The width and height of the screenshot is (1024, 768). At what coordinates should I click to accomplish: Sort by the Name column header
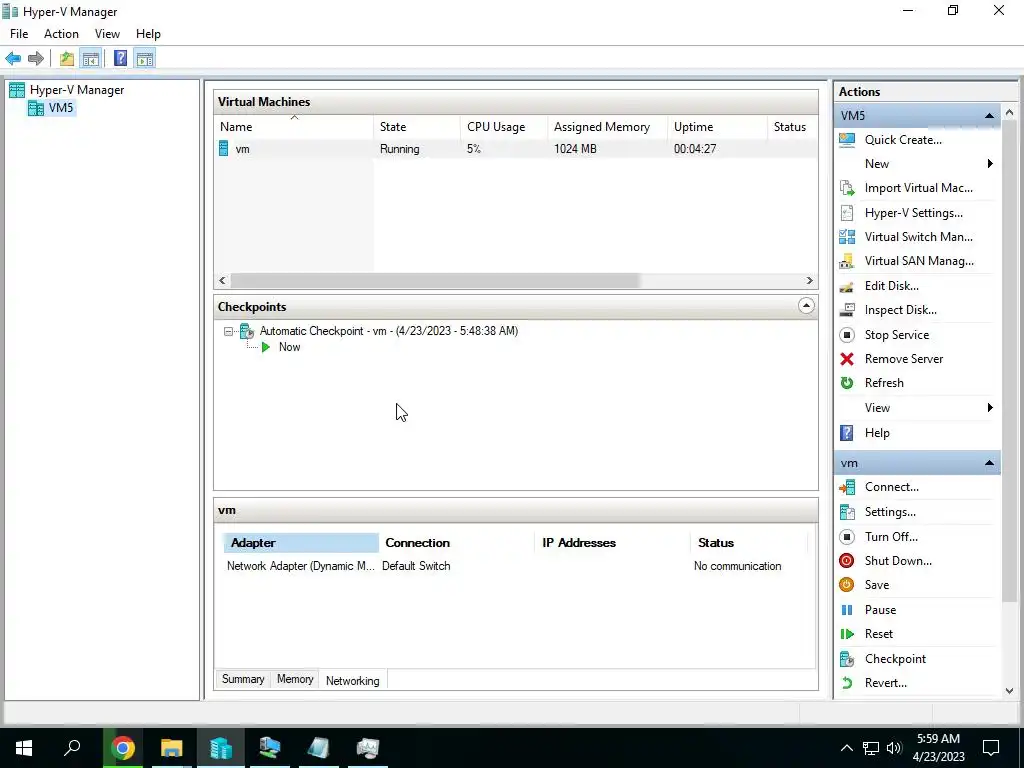294,127
